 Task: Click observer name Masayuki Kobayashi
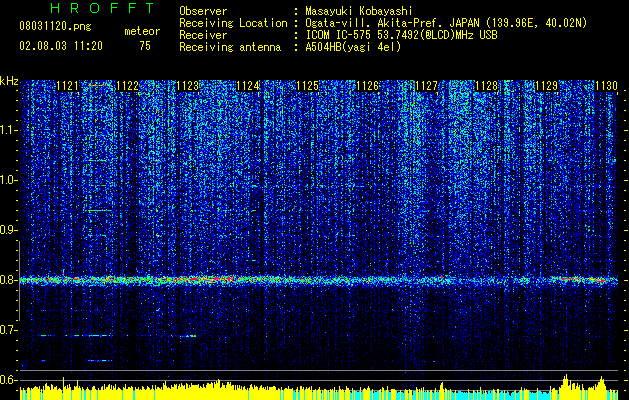358,11
